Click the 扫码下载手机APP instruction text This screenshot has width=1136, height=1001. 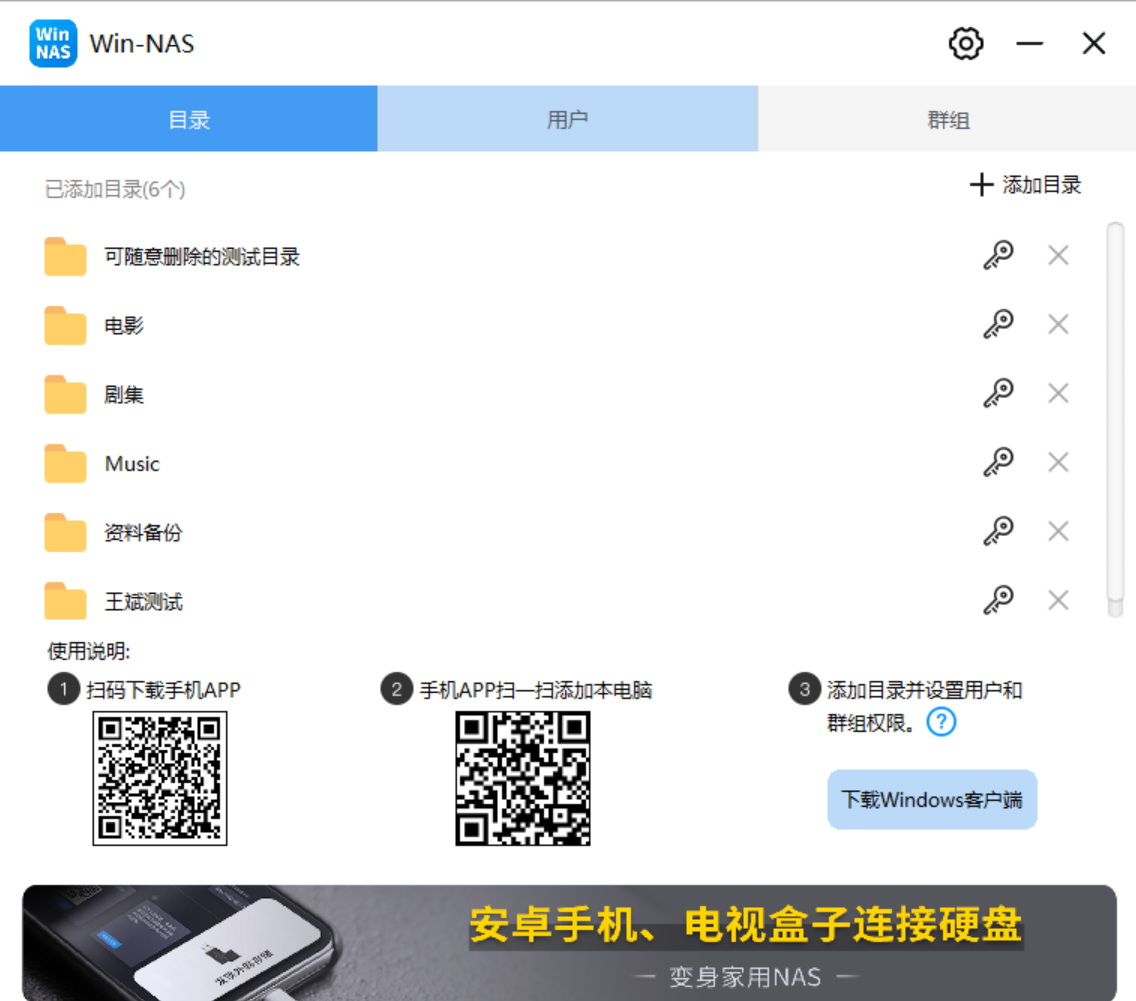163,690
